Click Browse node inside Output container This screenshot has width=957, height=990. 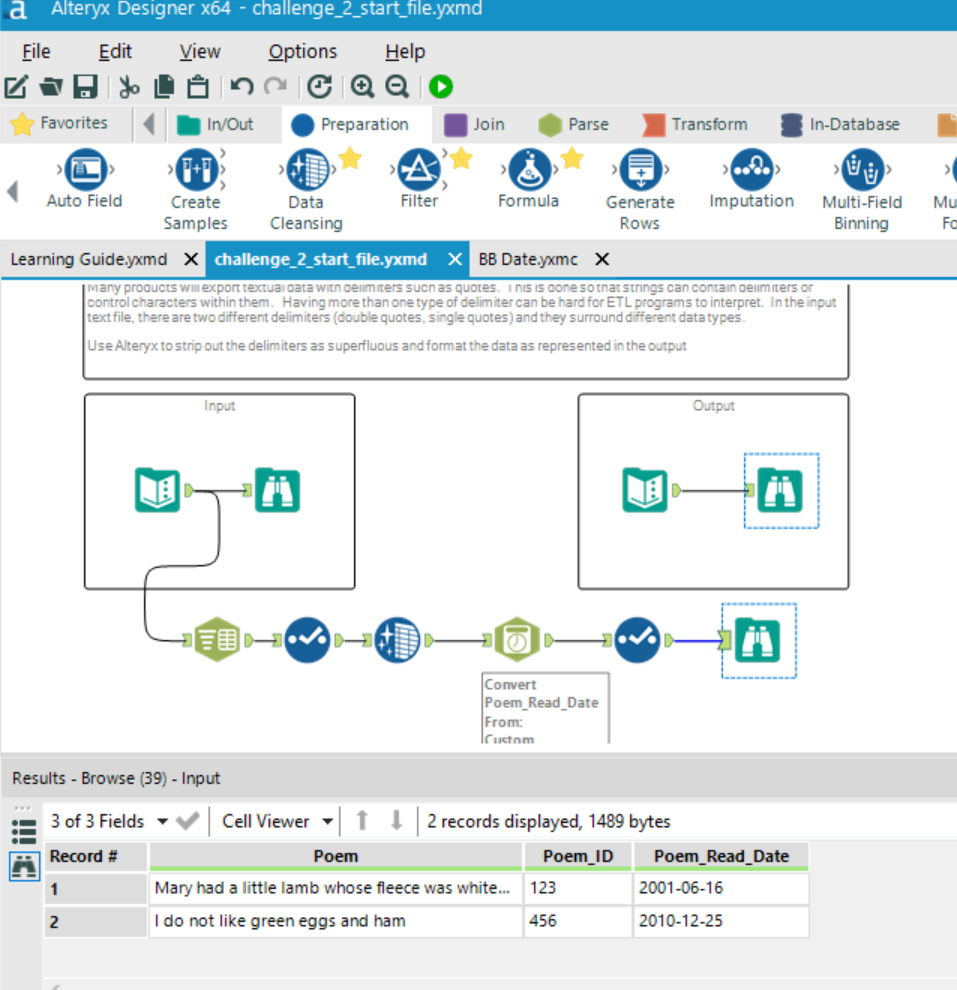tap(780, 489)
